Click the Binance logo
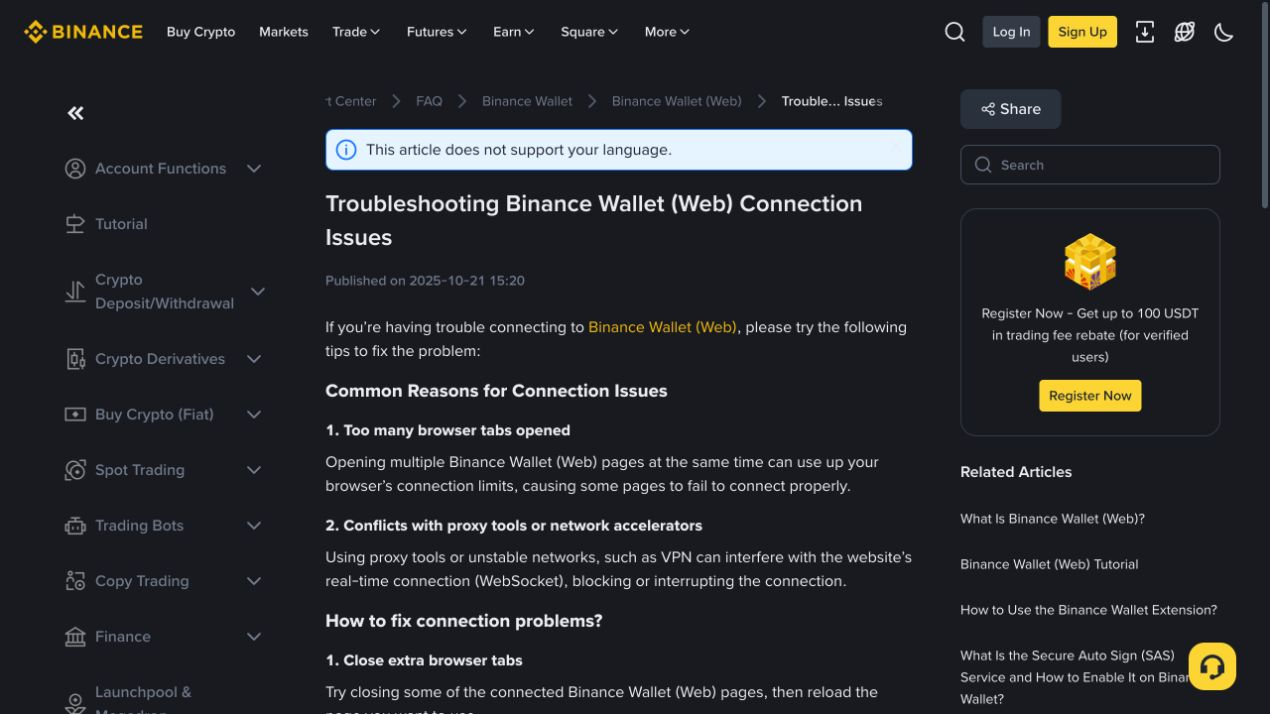The height and width of the screenshot is (714, 1270). 83,32
